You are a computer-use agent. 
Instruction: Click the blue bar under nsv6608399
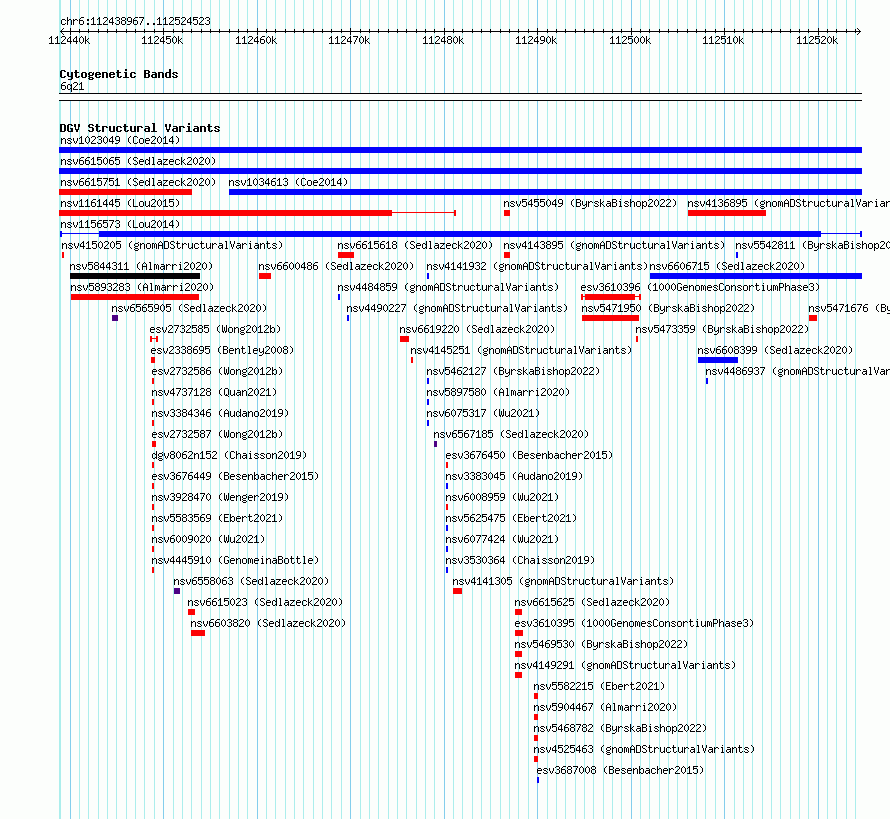coord(717,360)
